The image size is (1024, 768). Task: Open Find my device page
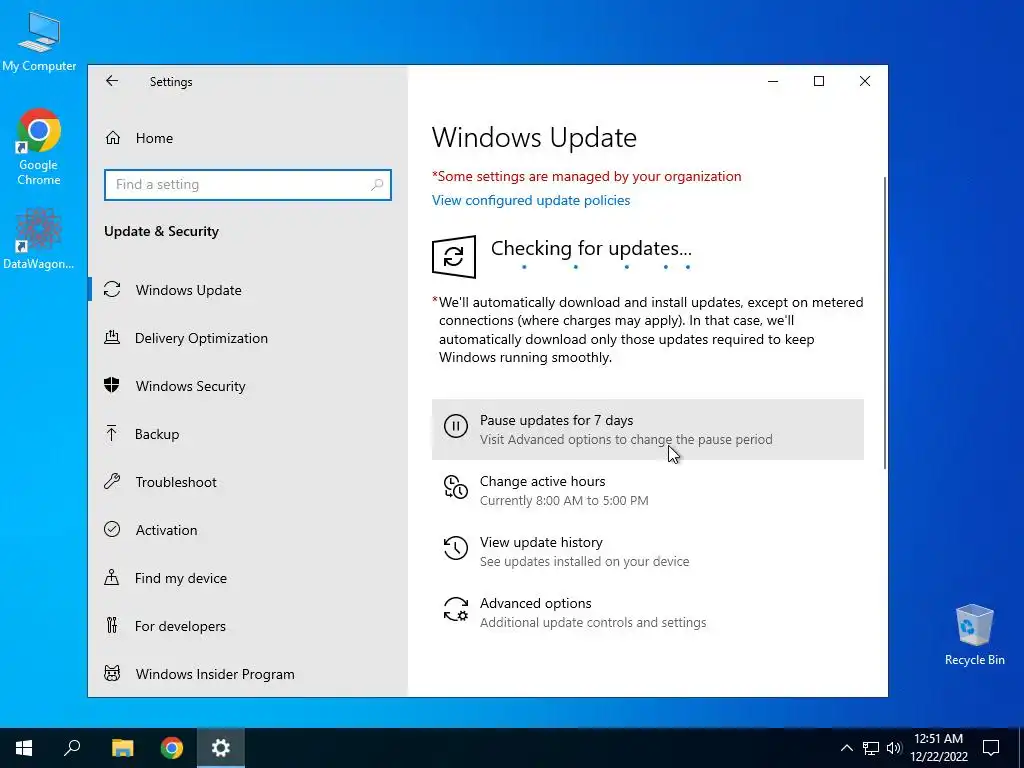pos(181,578)
